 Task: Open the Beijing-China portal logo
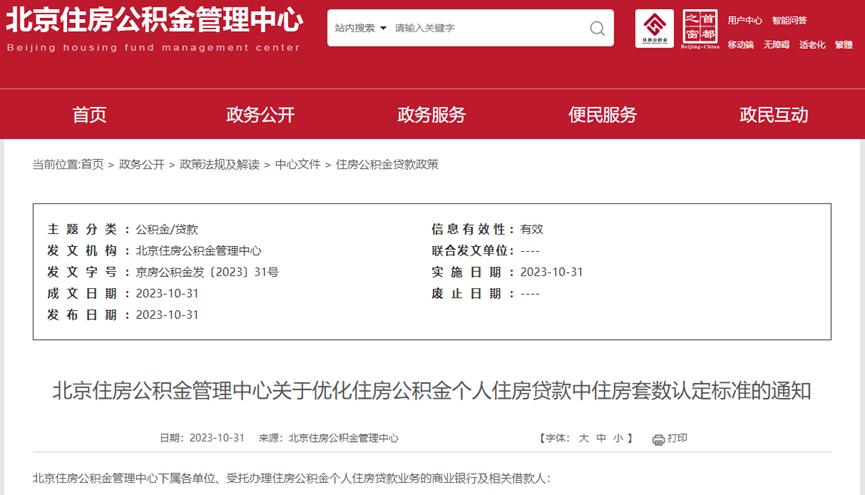point(700,29)
